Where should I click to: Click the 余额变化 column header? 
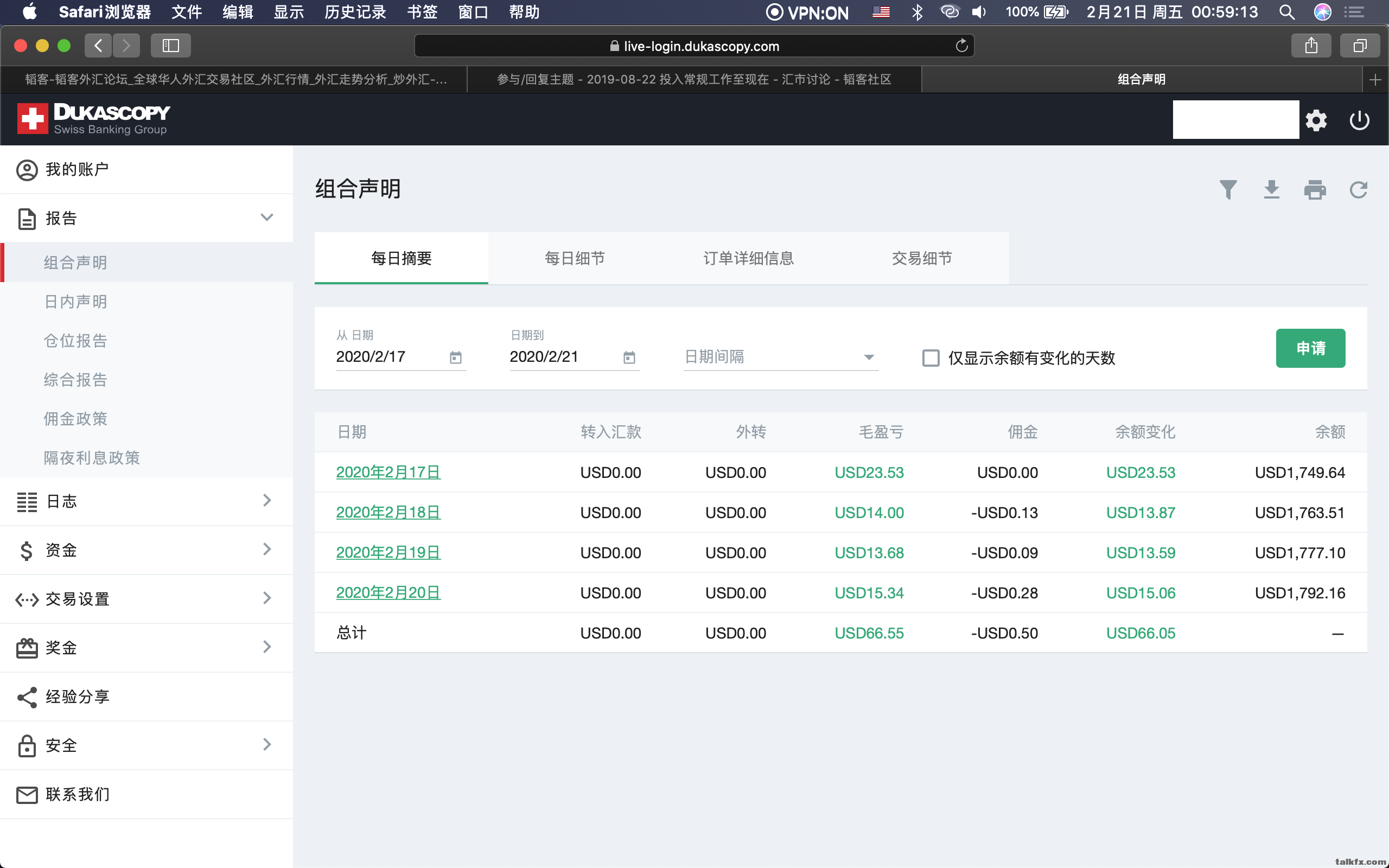1144,432
